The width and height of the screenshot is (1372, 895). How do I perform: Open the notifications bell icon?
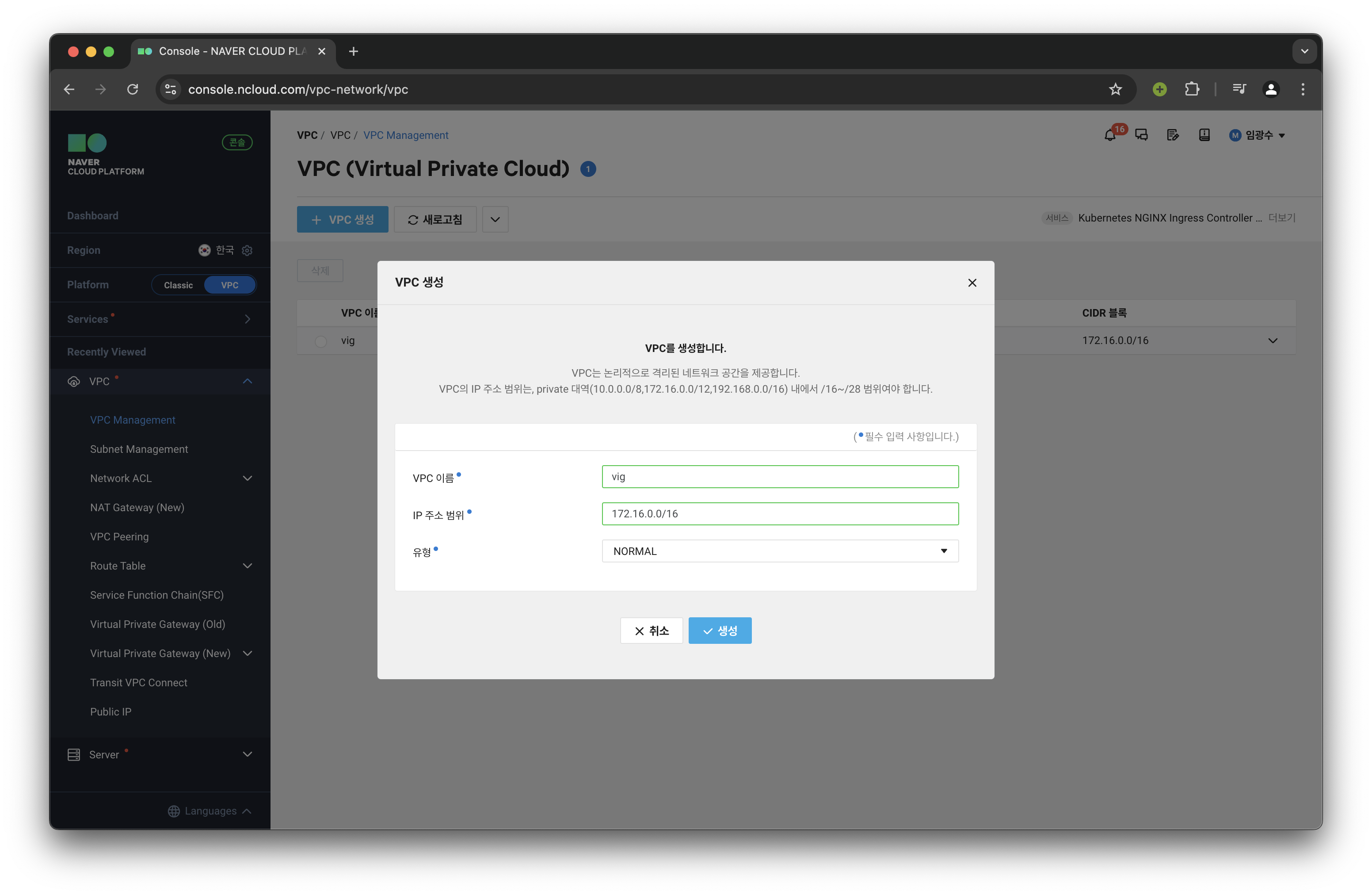tap(1110, 135)
